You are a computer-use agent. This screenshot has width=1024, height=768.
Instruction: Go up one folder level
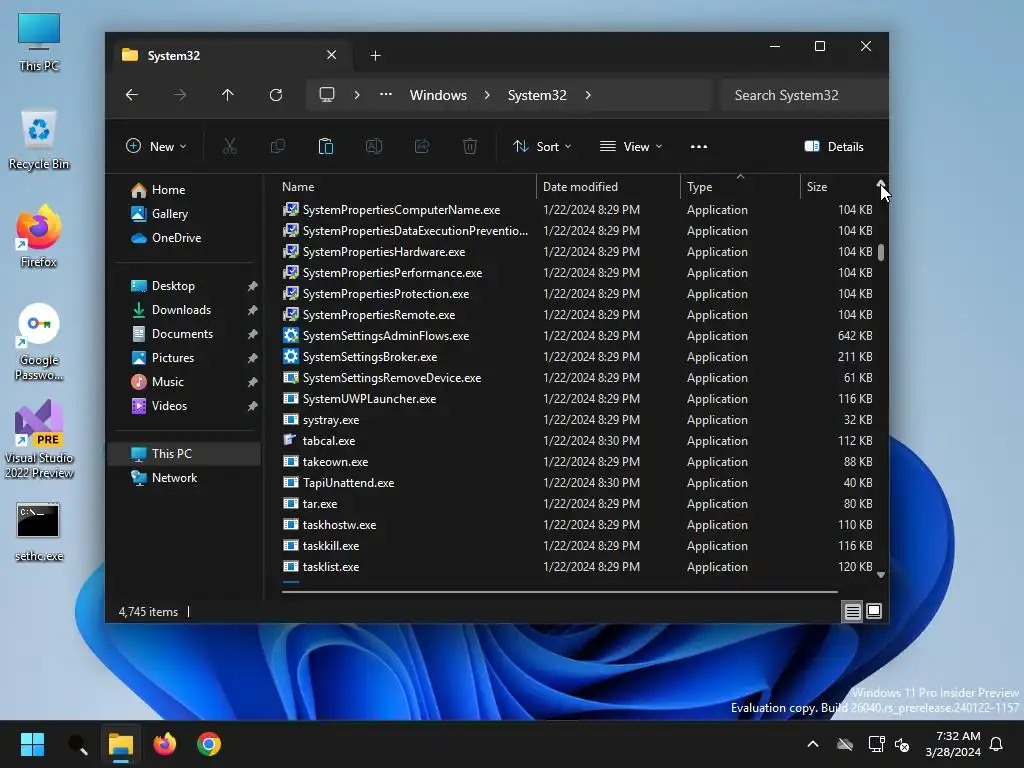(227, 95)
